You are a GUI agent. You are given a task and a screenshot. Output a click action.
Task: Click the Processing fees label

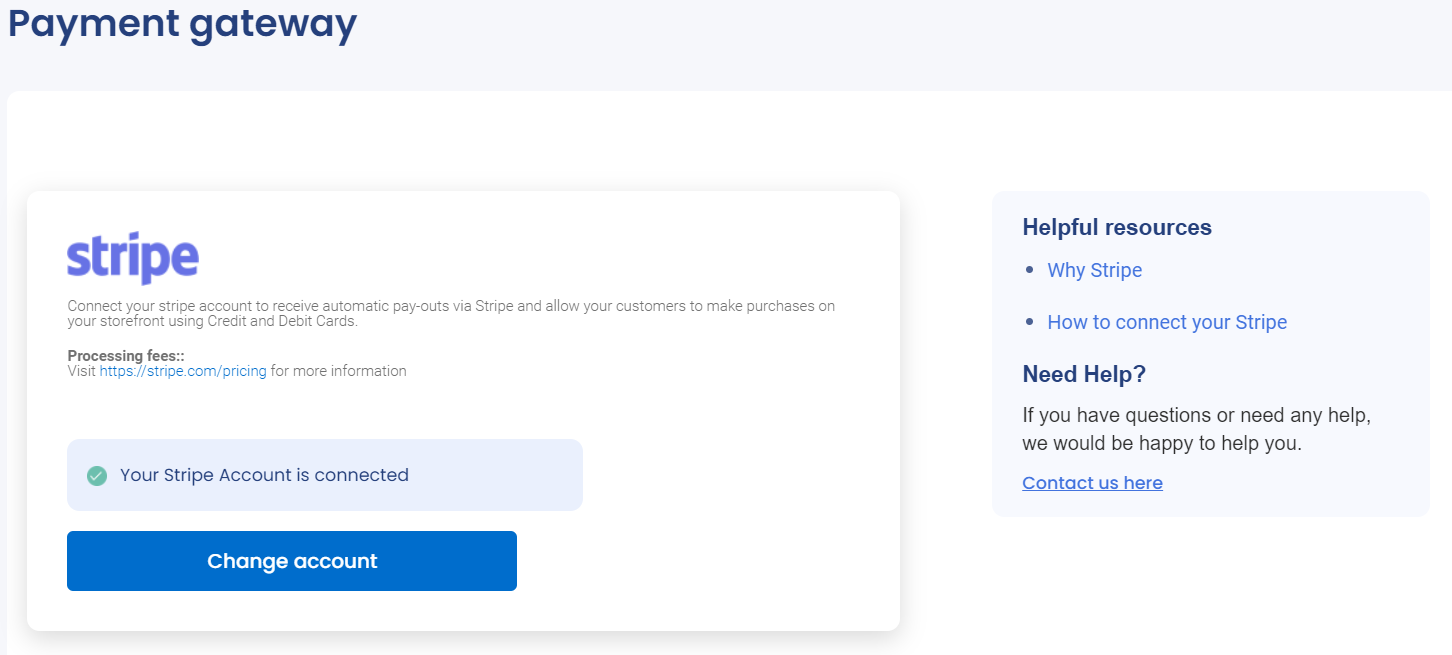126,356
